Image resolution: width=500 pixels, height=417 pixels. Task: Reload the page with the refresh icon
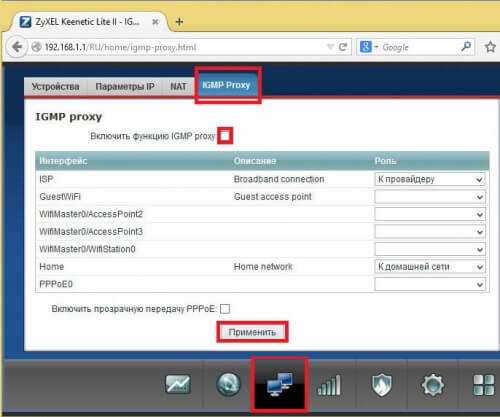click(343, 47)
